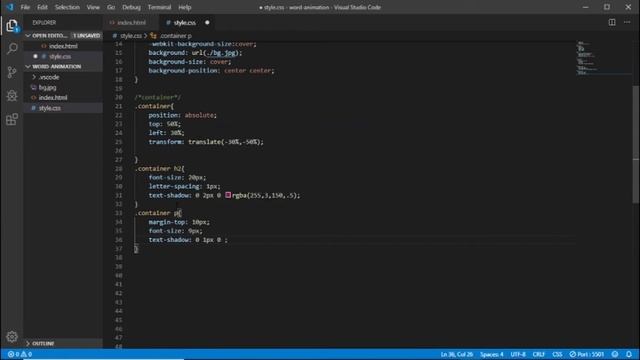
Task: Click the ./bg.jpg link on line 15
Action: [x=222, y=53]
